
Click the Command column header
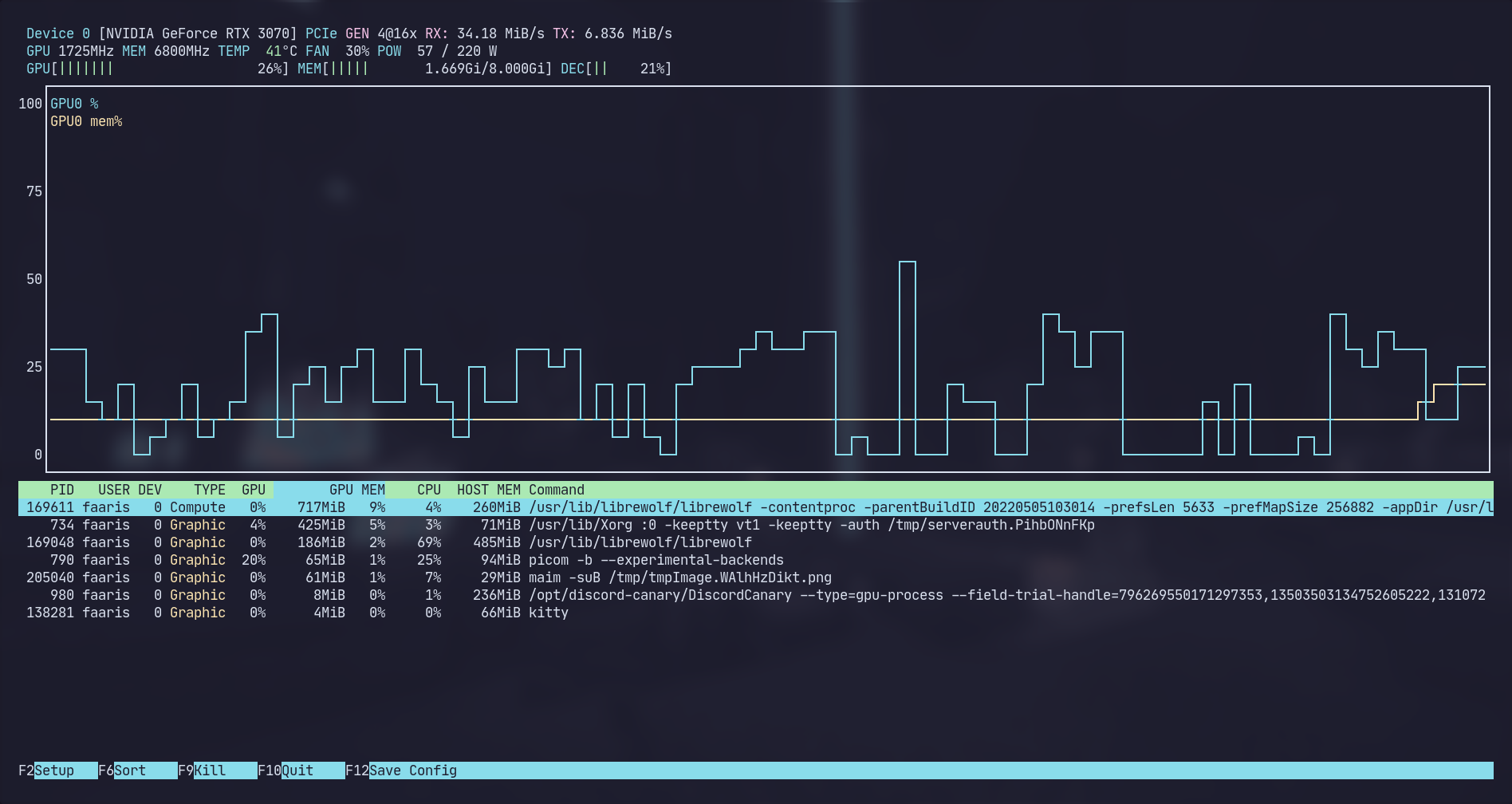557,489
